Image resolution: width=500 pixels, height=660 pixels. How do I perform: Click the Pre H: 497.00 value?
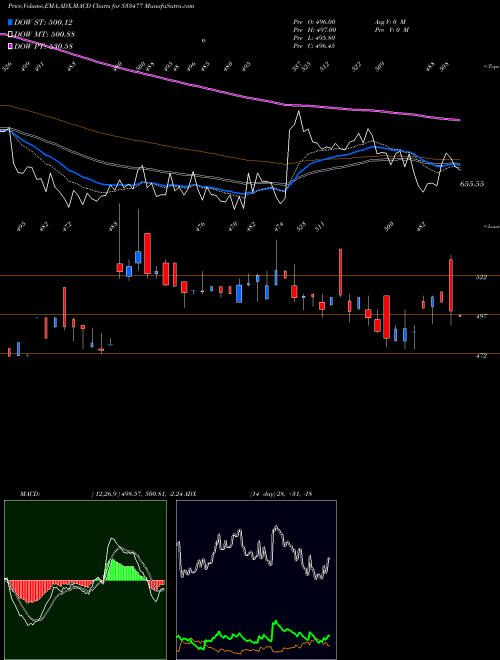[x=314, y=30]
